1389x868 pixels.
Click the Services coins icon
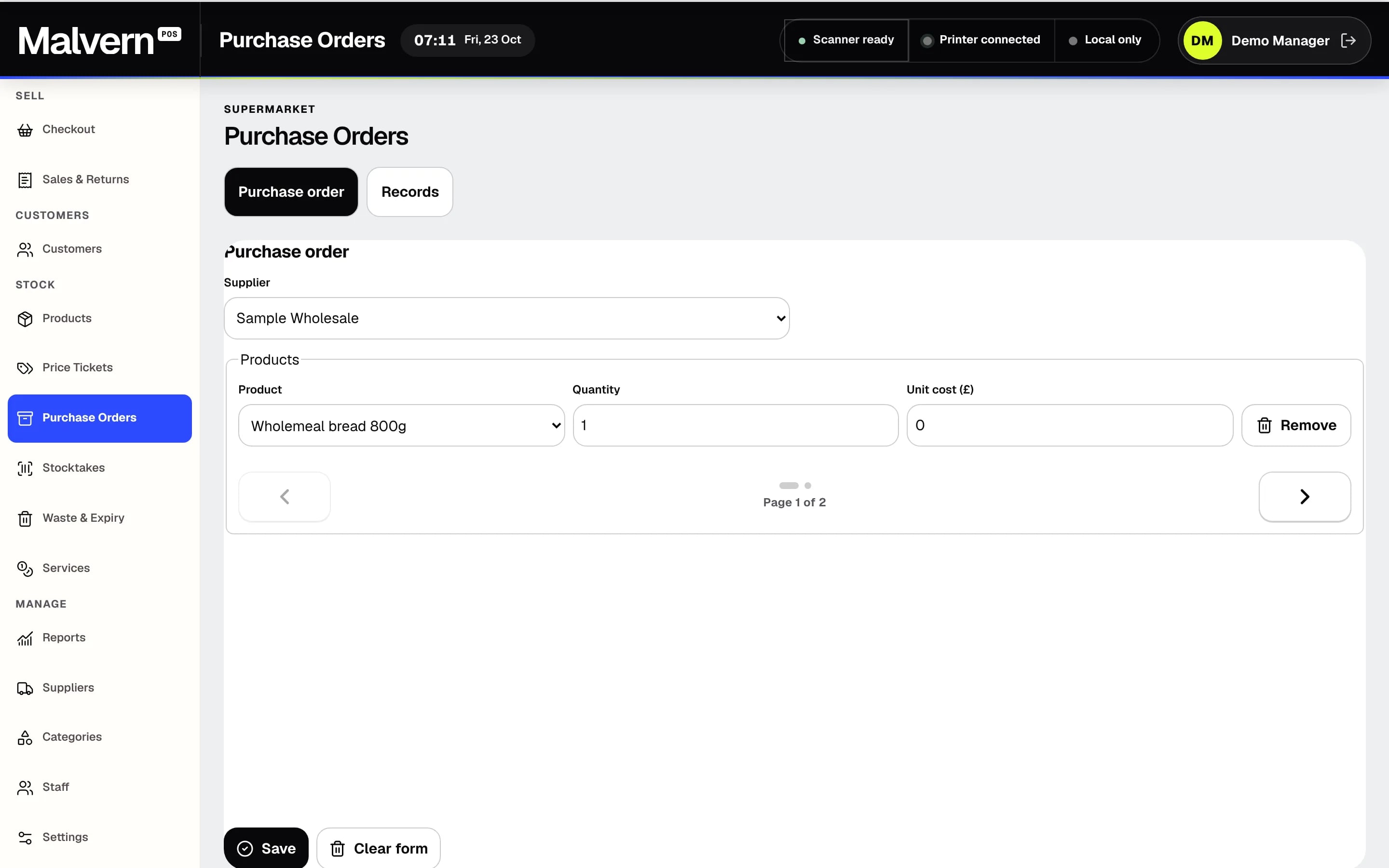click(25, 569)
